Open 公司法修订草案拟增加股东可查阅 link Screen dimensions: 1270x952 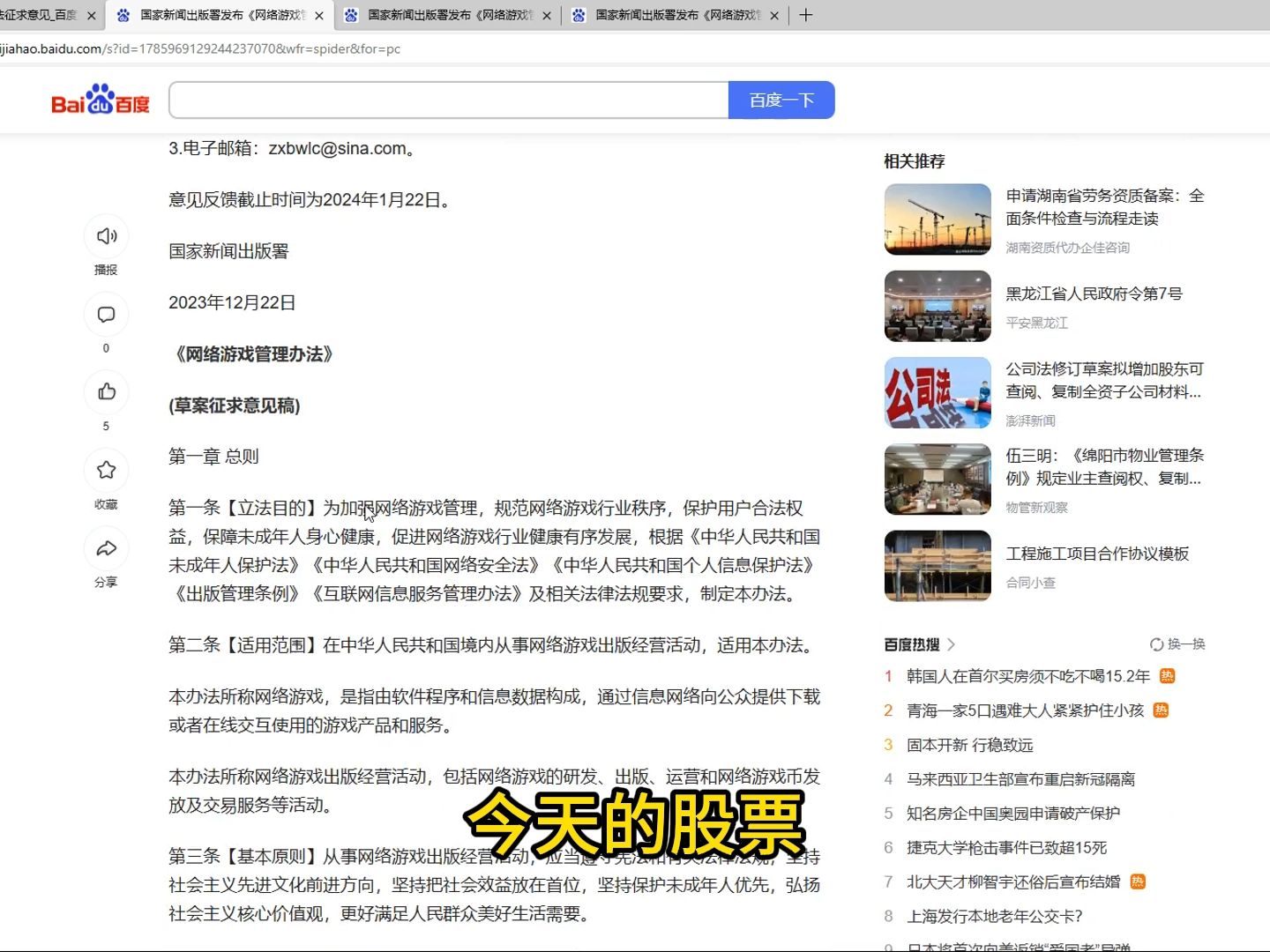1105,380
